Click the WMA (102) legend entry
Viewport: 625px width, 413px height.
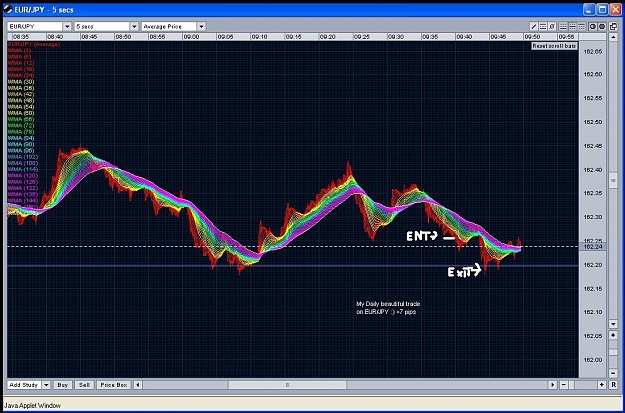23,157
